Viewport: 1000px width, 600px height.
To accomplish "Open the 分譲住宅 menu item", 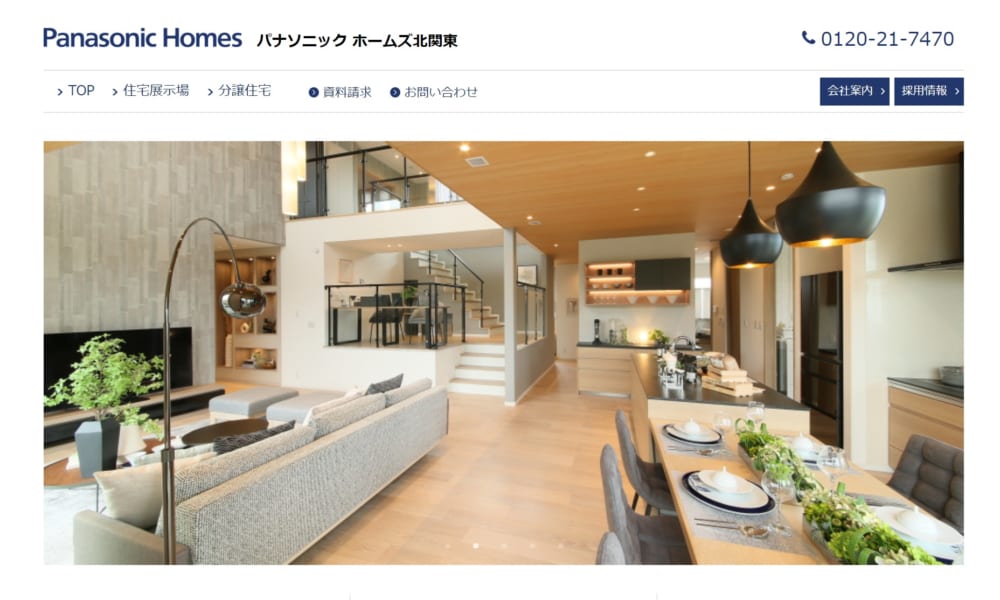I will [244, 91].
